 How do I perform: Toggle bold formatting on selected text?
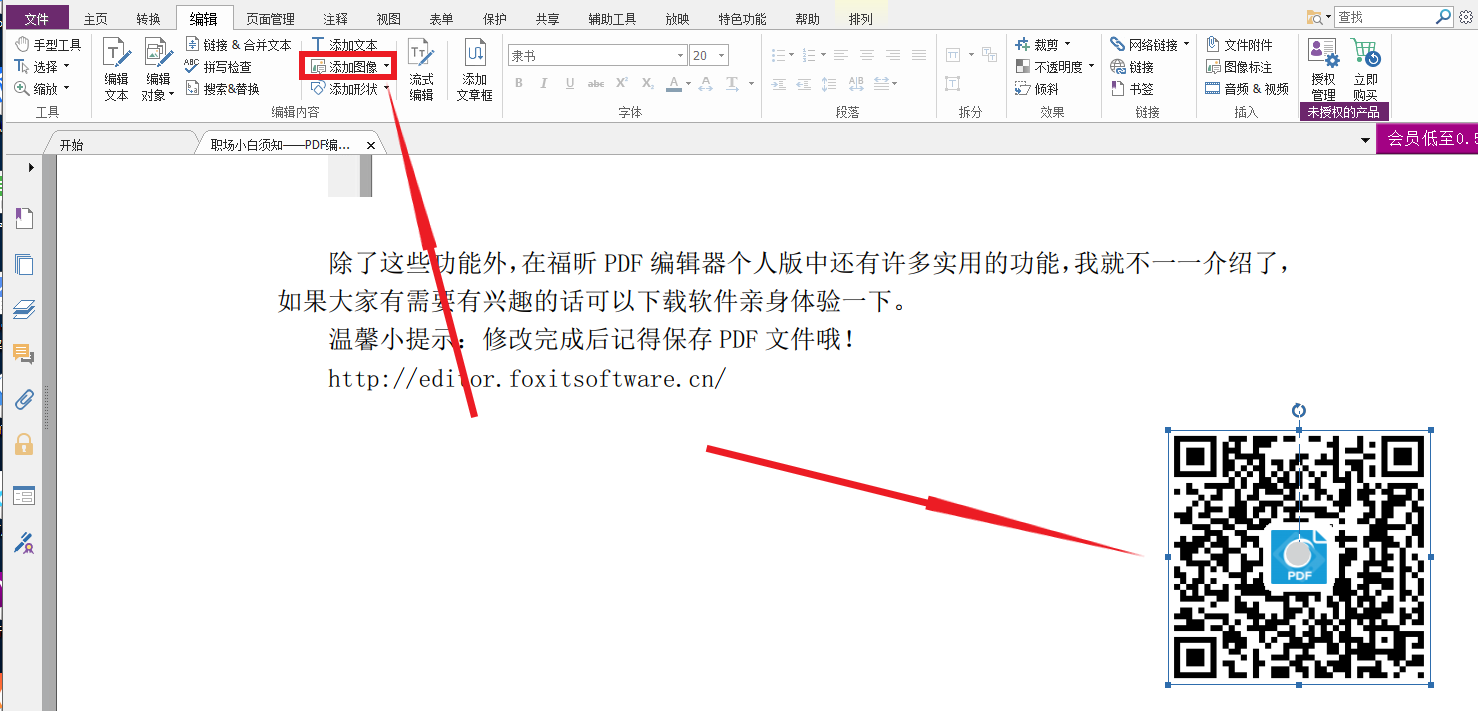(x=519, y=84)
